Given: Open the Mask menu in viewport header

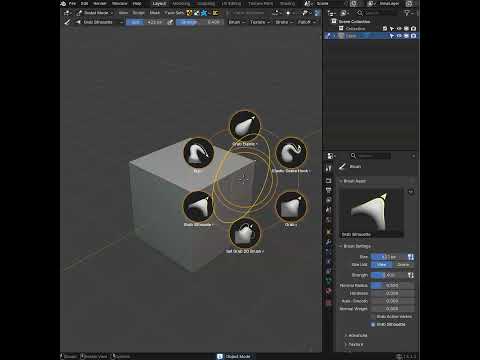Looking at the screenshot, I should tap(154, 13).
